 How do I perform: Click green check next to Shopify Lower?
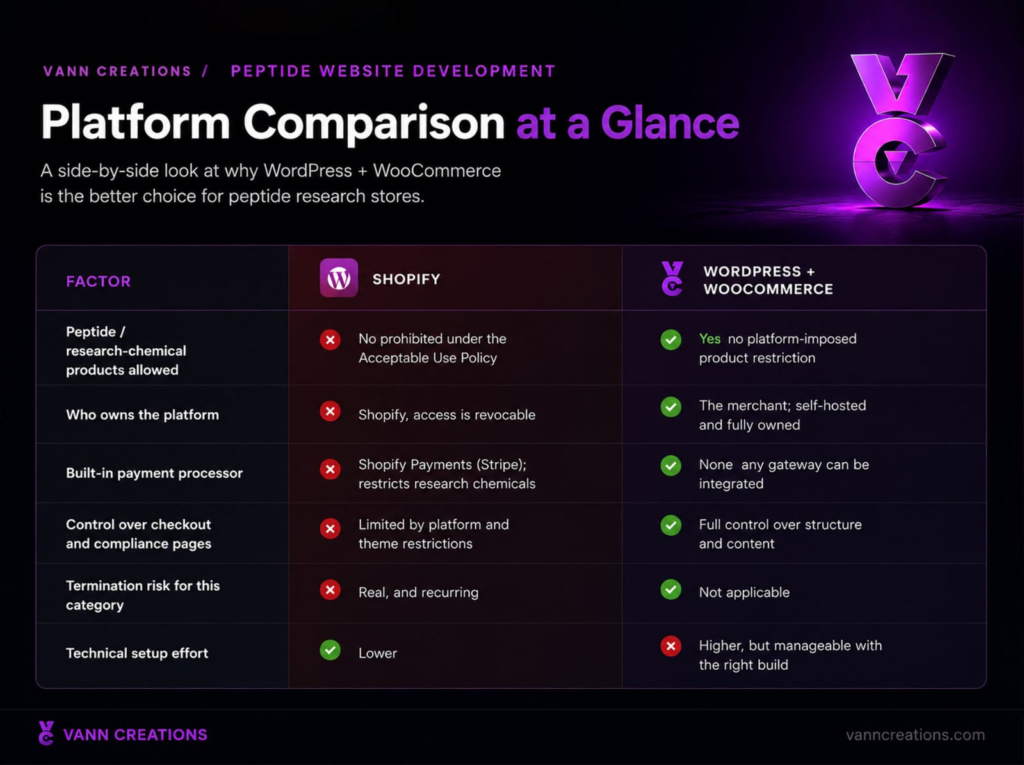[x=330, y=650]
